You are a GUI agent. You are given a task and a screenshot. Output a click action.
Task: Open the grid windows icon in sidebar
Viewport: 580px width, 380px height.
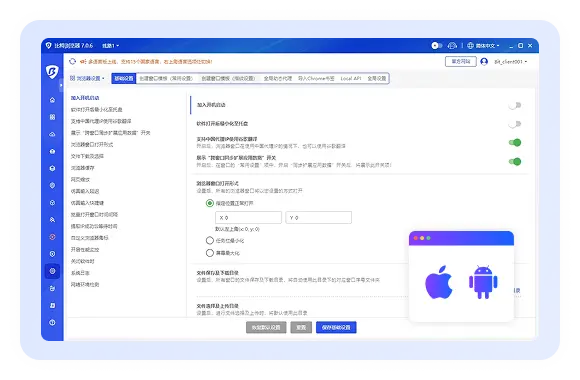click(x=52, y=117)
